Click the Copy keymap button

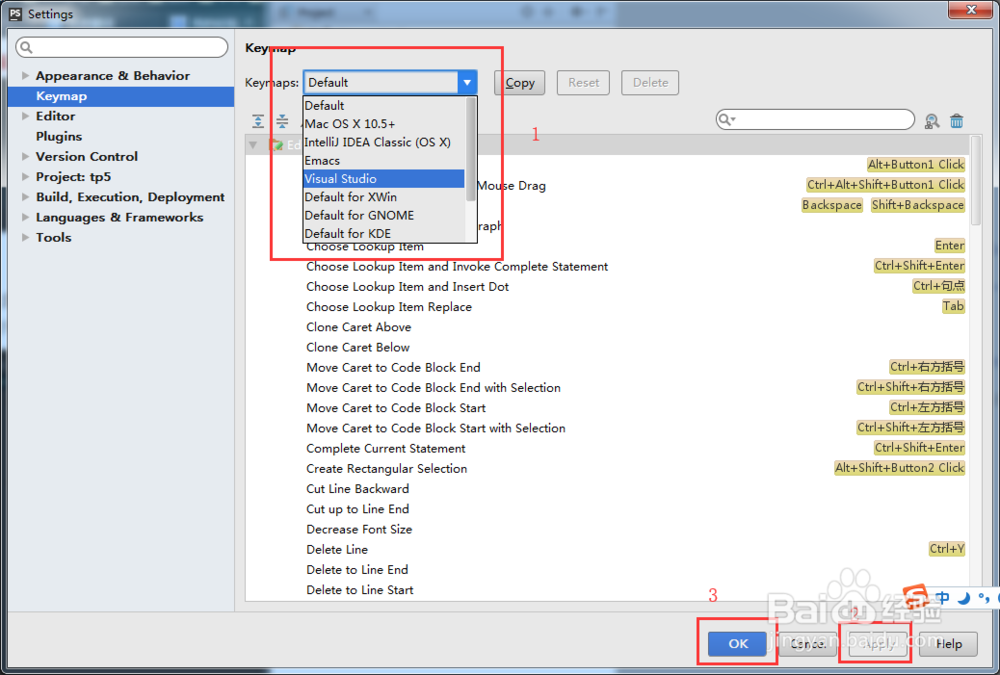pyautogui.click(x=520, y=82)
